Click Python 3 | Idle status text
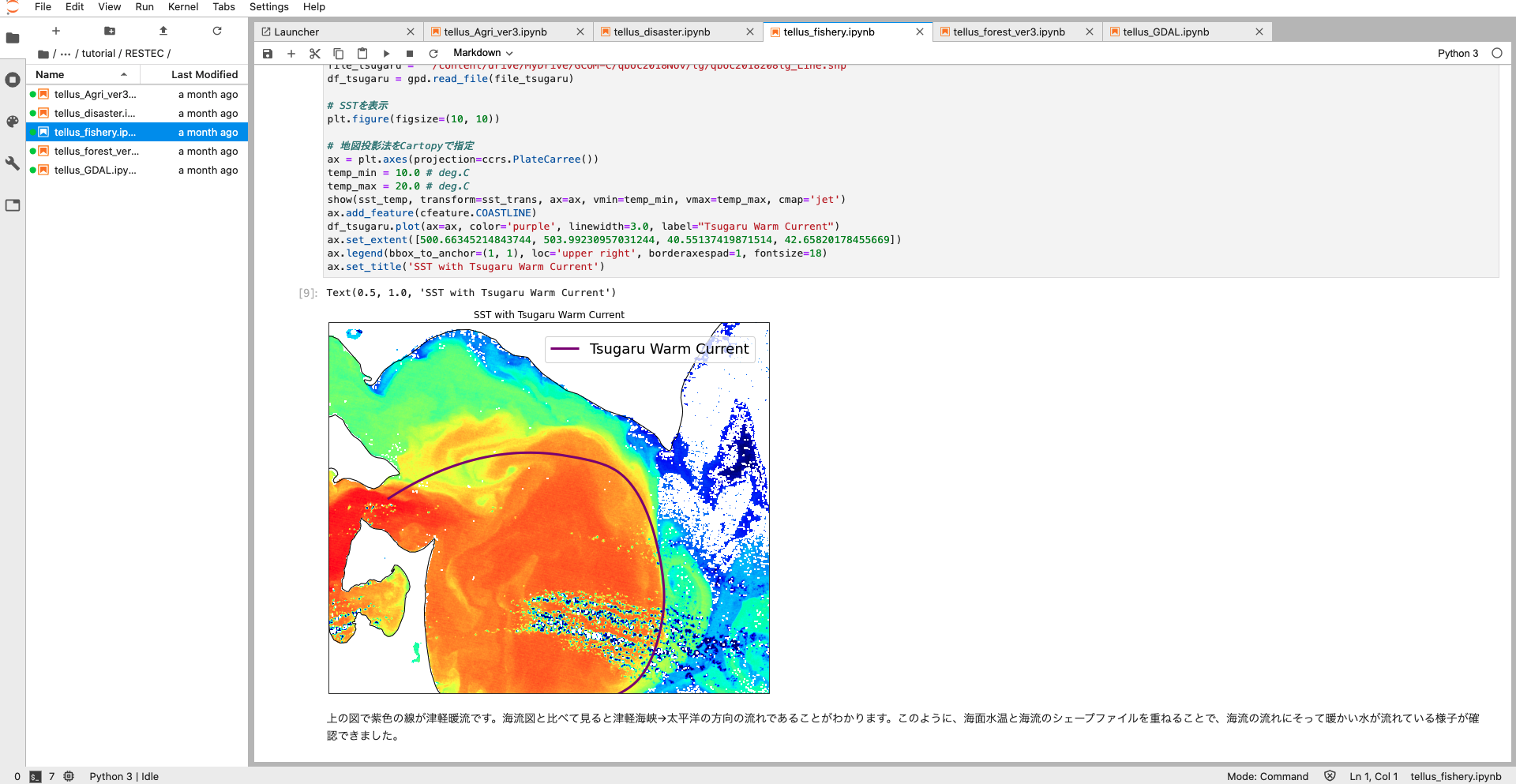This screenshot has width=1516, height=784. (x=124, y=776)
